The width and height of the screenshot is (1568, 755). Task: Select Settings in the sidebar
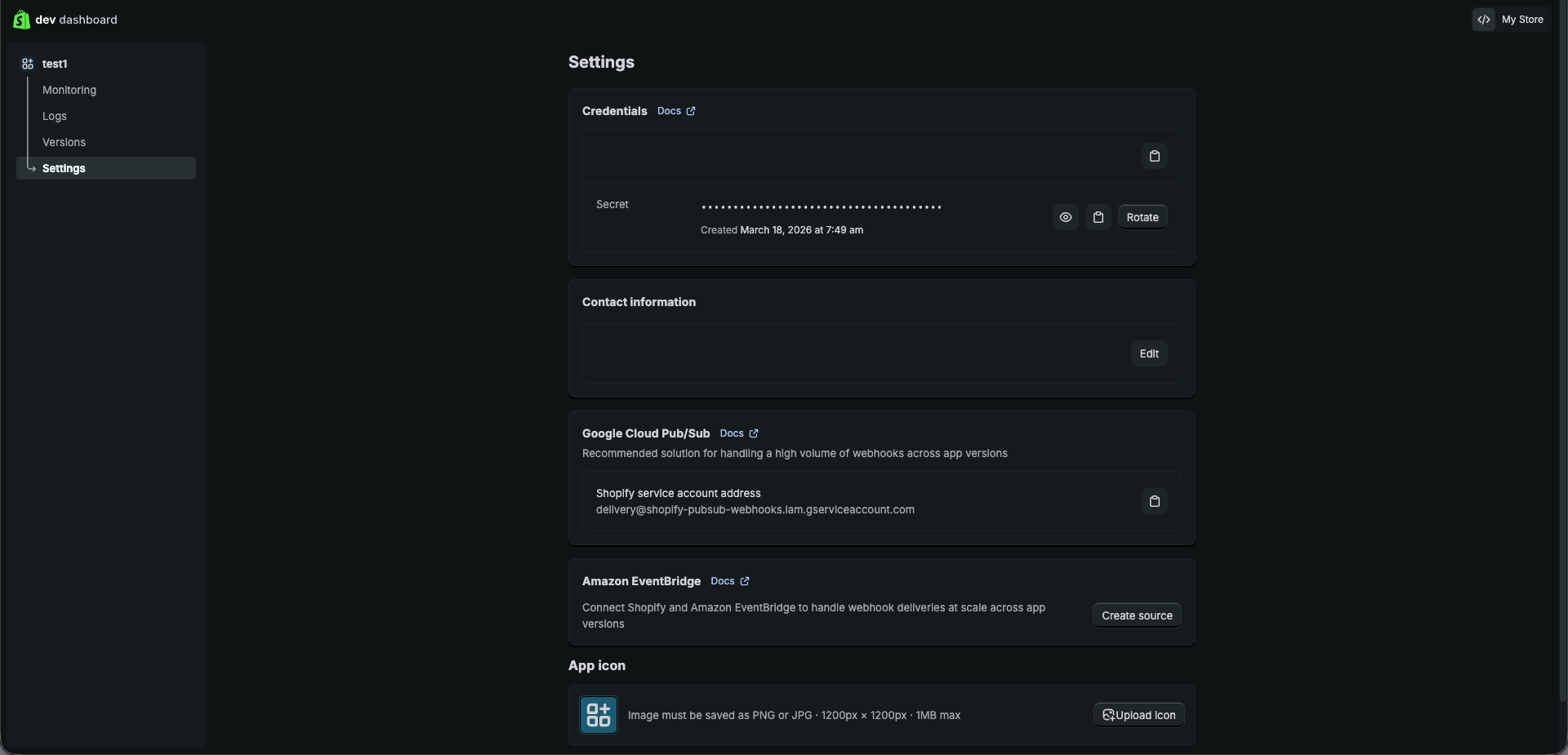click(x=64, y=168)
